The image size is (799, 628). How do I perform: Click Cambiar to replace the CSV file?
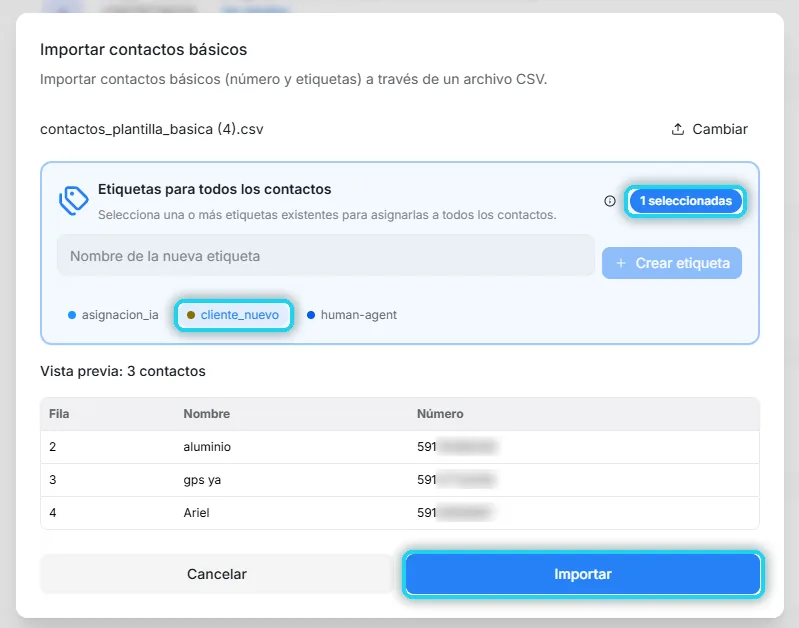[710, 129]
